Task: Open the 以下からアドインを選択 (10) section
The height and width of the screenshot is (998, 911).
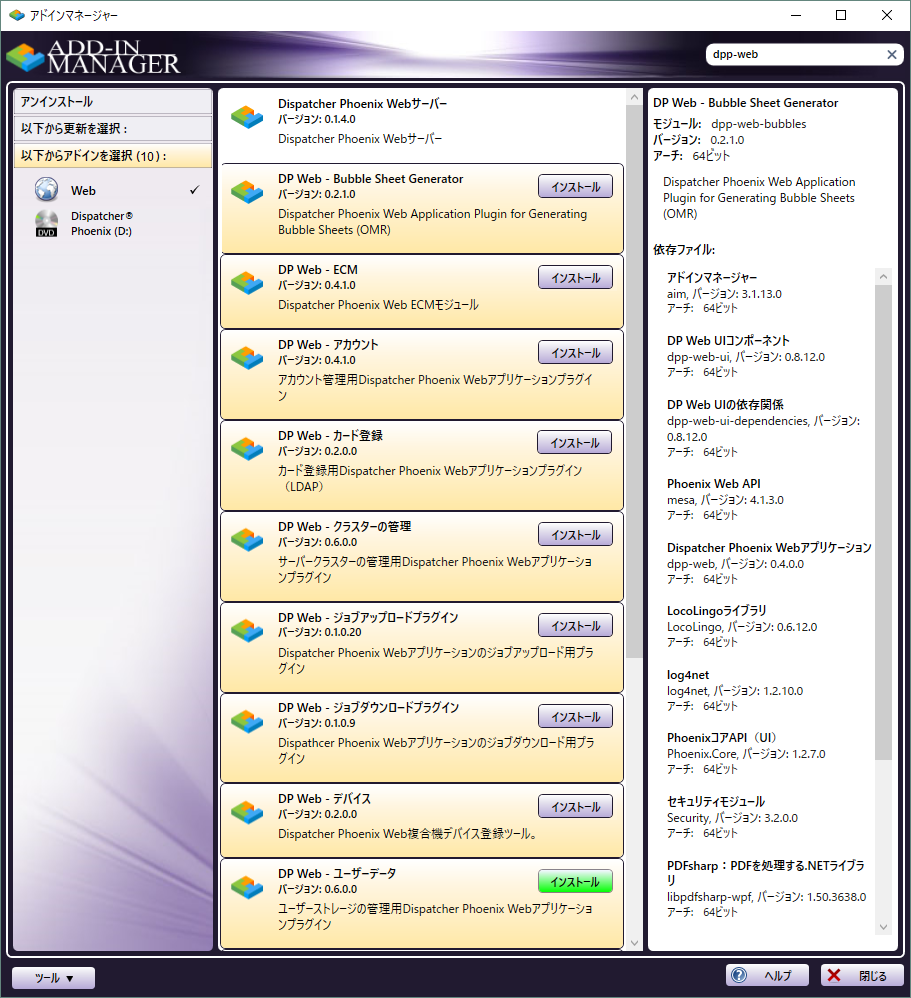Action: click(113, 156)
